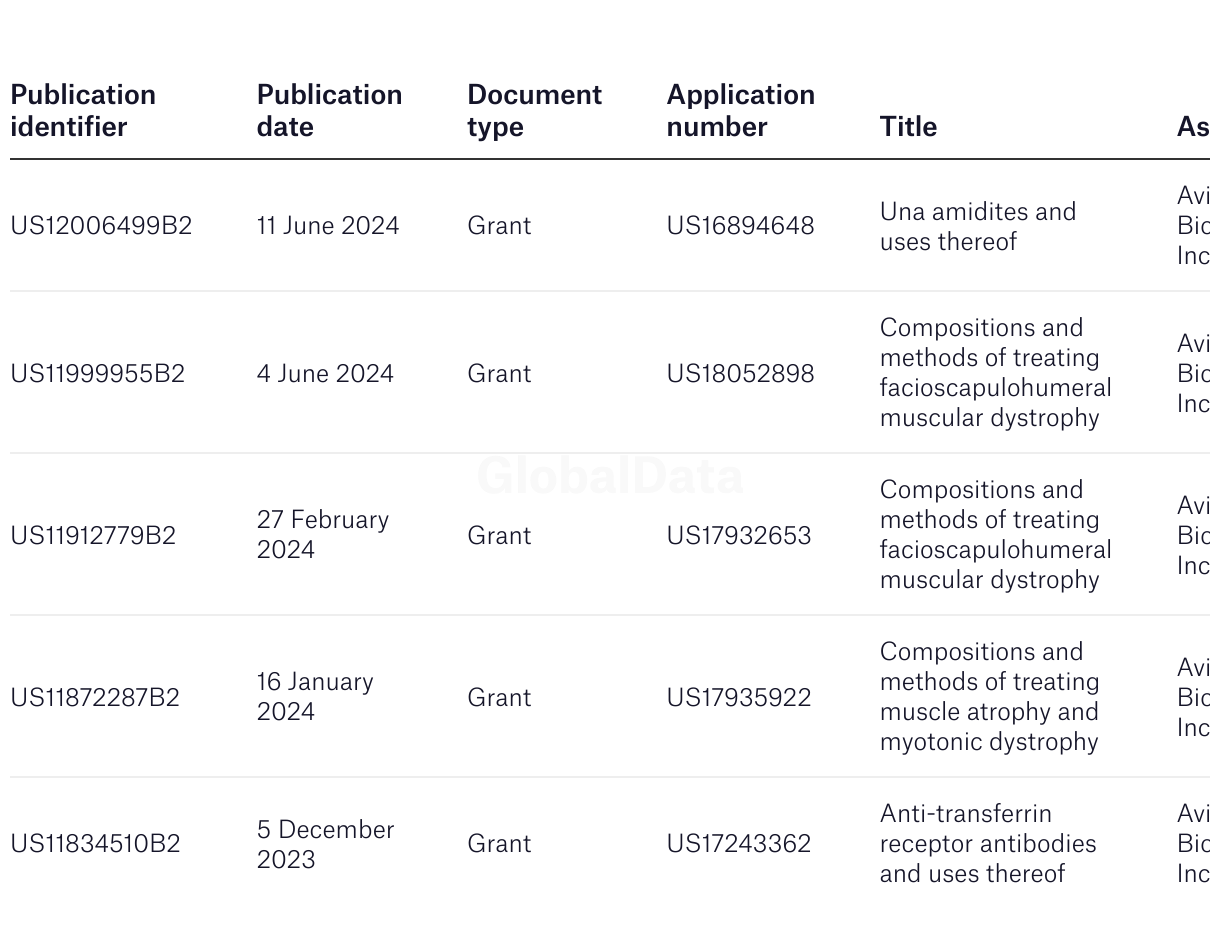Viewport: 1220px width, 950px height.
Task: Click the Publication identifier column header
Action: tap(83, 110)
